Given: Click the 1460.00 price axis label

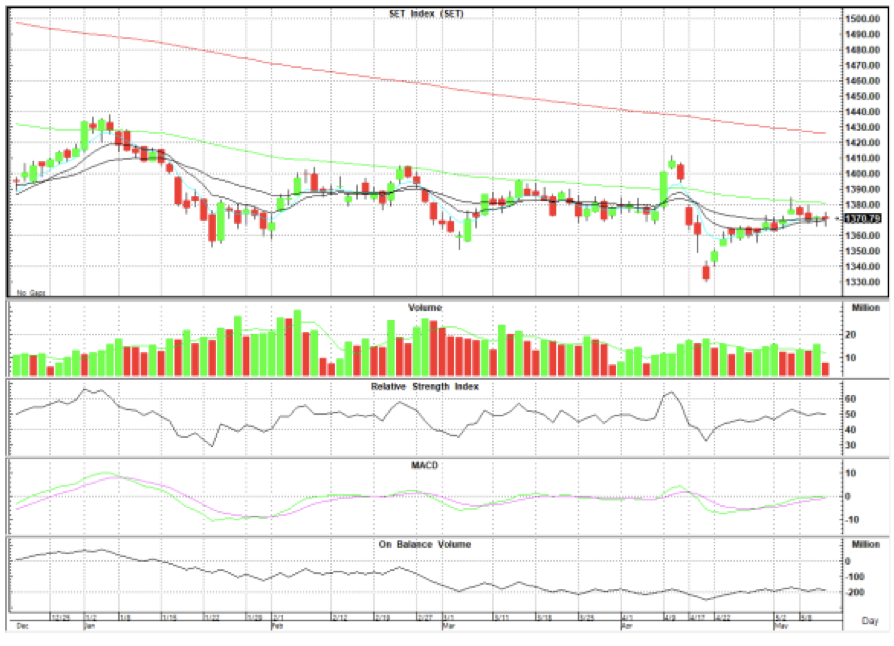Looking at the screenshot, I should click(863, 81).
